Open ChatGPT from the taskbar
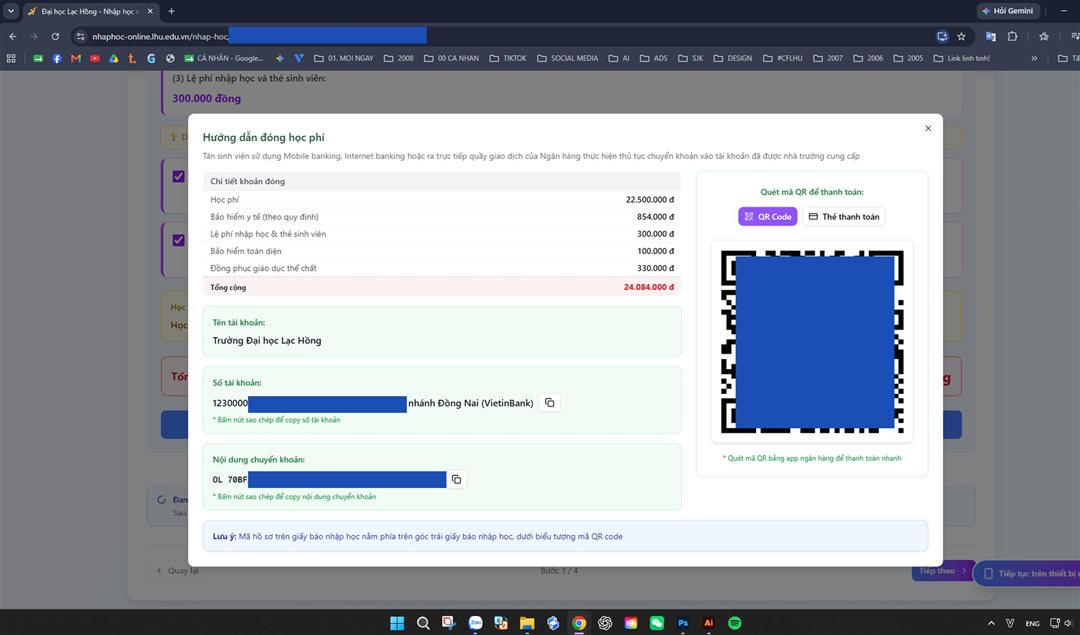The height and width of the screenshot is (635, 1080). (605, 623)
